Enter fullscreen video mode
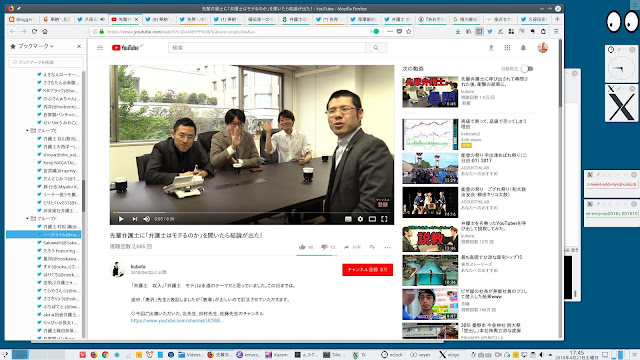Image resolution: width=640 pixels, height=360 pixels. pos(384,219)
